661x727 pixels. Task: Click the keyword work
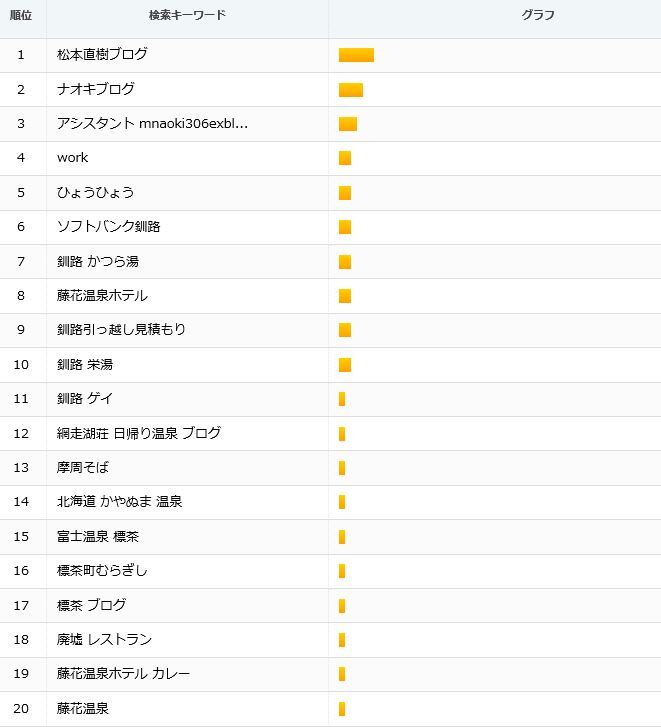coord(72,158)
